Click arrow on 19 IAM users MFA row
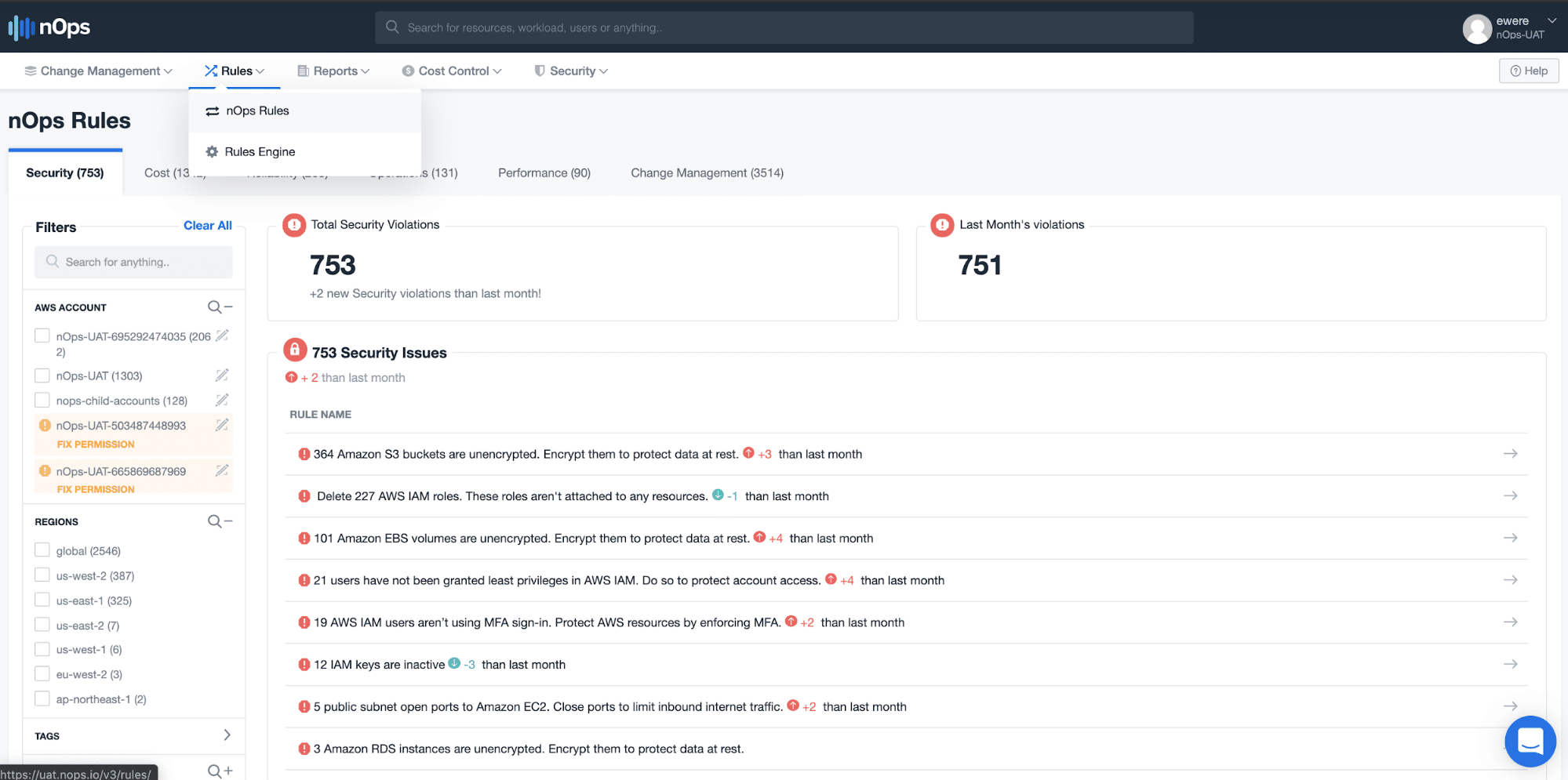Image resolution: width=1568 pixels, height=780 pixels. tap(1510, 622)
